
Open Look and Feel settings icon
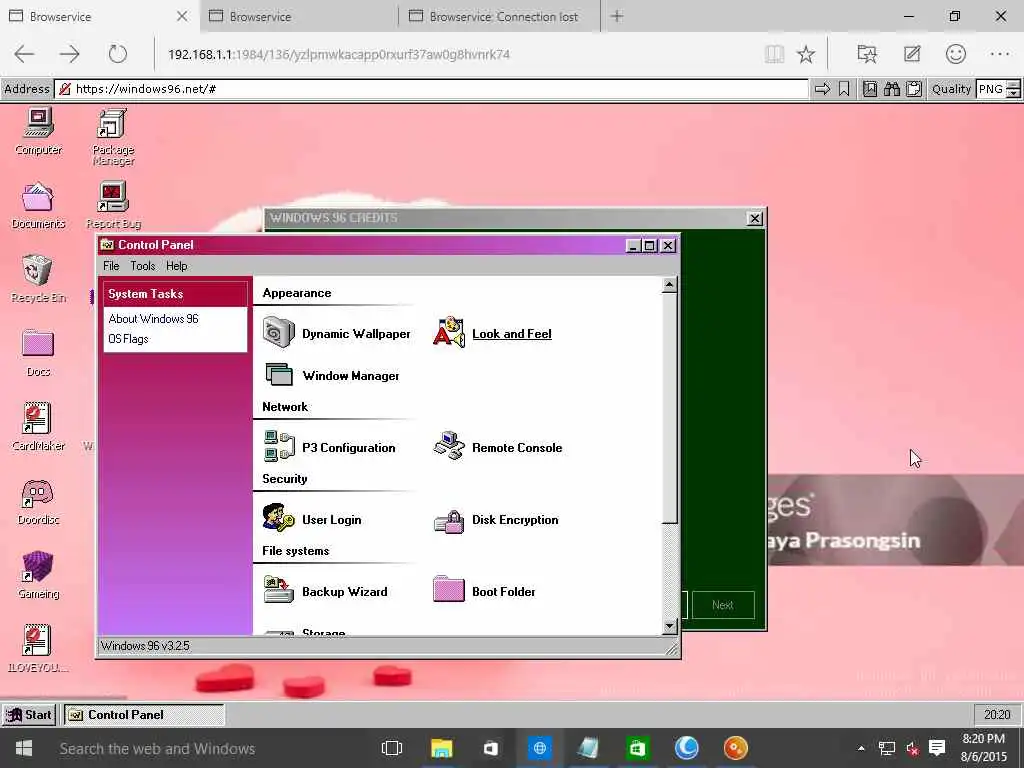[x=449, y=333]
